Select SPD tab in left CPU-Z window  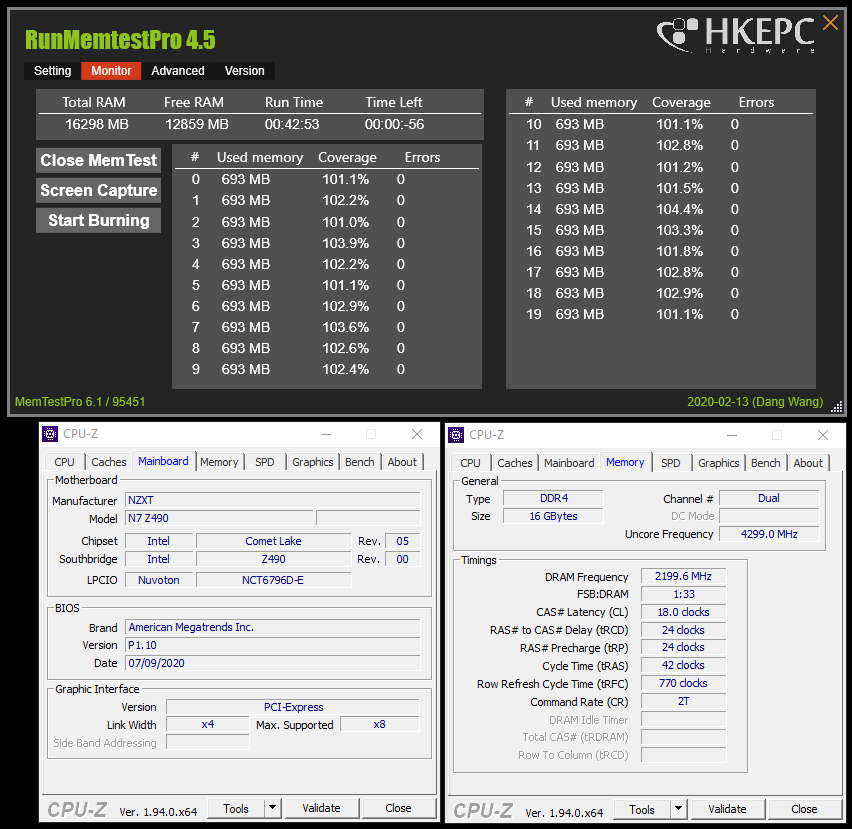click(x=265, y=462)
